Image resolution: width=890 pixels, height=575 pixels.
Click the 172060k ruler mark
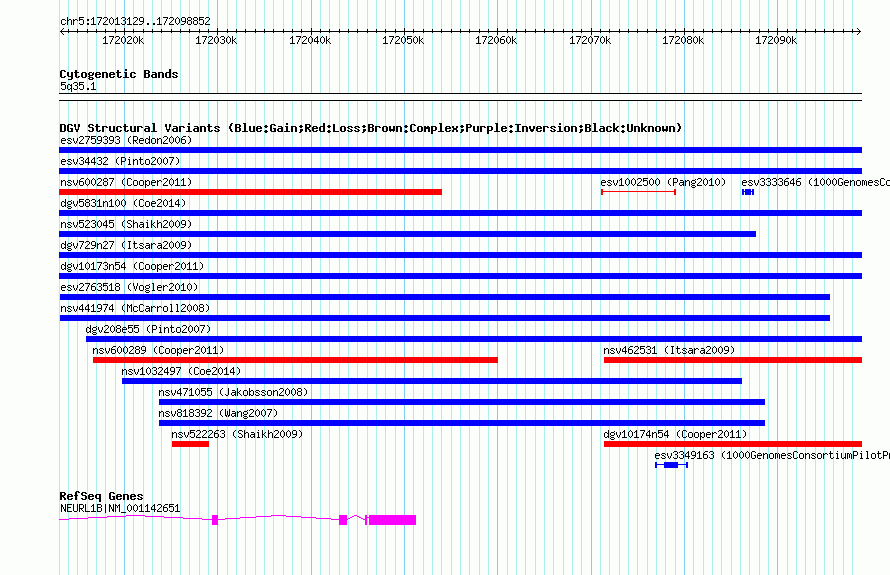click(x=496, y=40)
